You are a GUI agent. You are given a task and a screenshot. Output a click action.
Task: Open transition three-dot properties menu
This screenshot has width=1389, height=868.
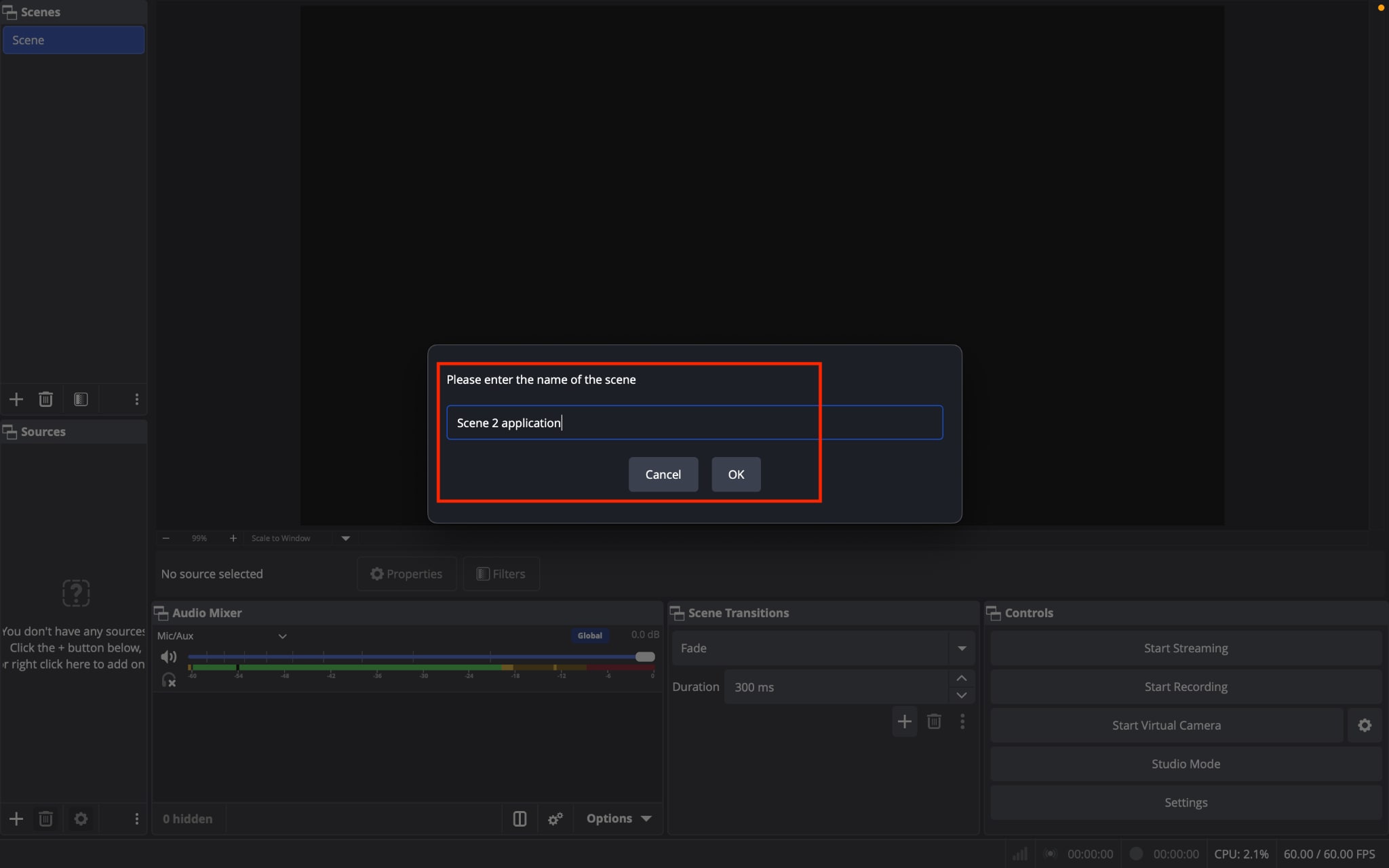tap(962, 722)
